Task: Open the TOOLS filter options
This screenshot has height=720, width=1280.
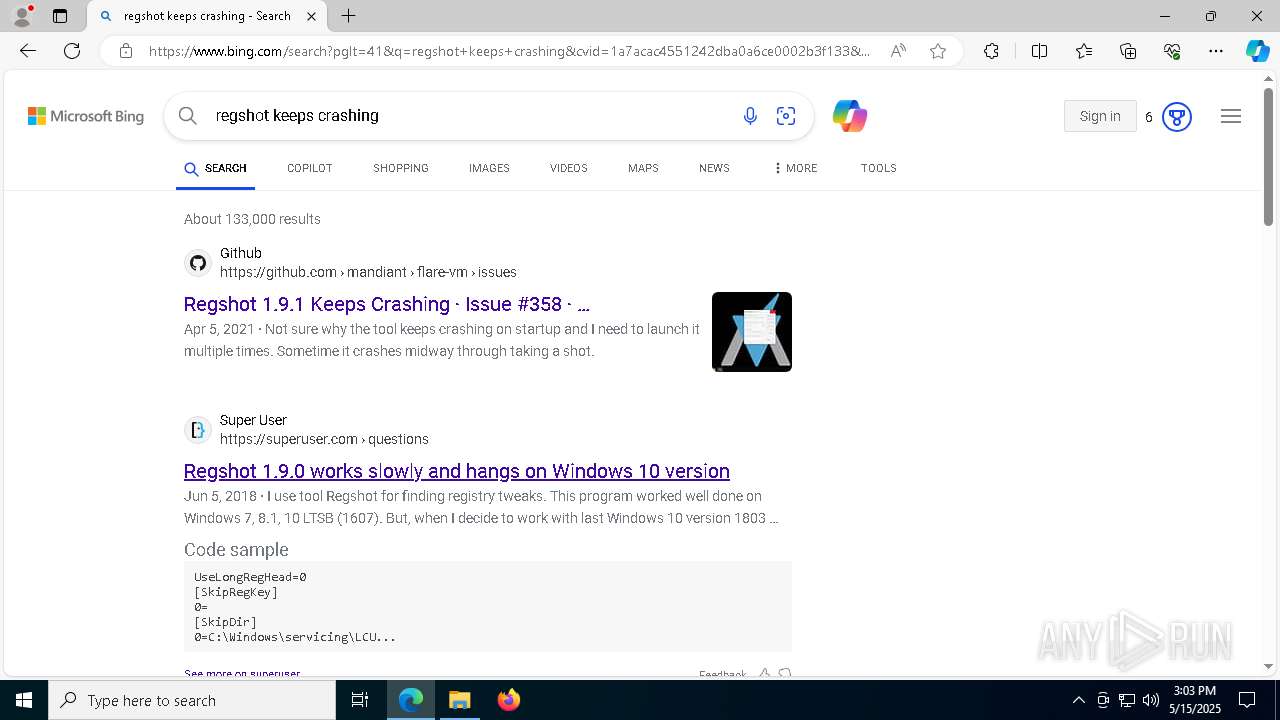Action: click(x=878, y=168)
